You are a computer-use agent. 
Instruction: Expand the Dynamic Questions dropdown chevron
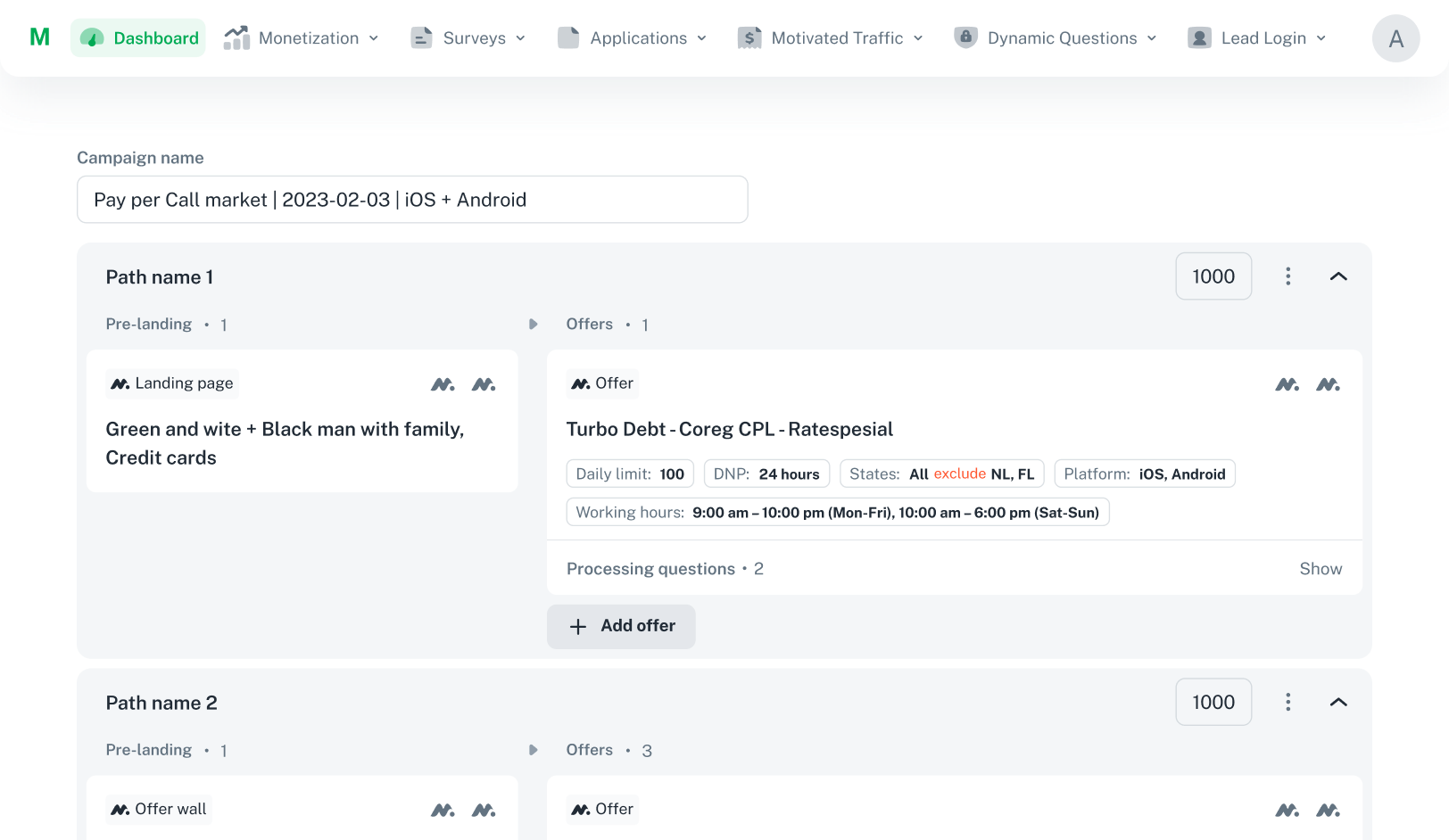(x=1152, y=38)
